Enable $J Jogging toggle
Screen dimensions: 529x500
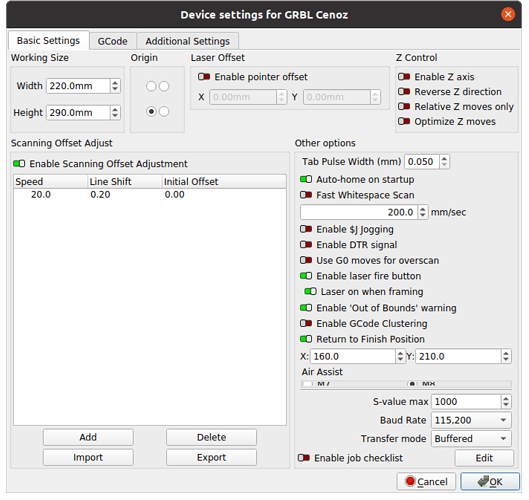306,229
